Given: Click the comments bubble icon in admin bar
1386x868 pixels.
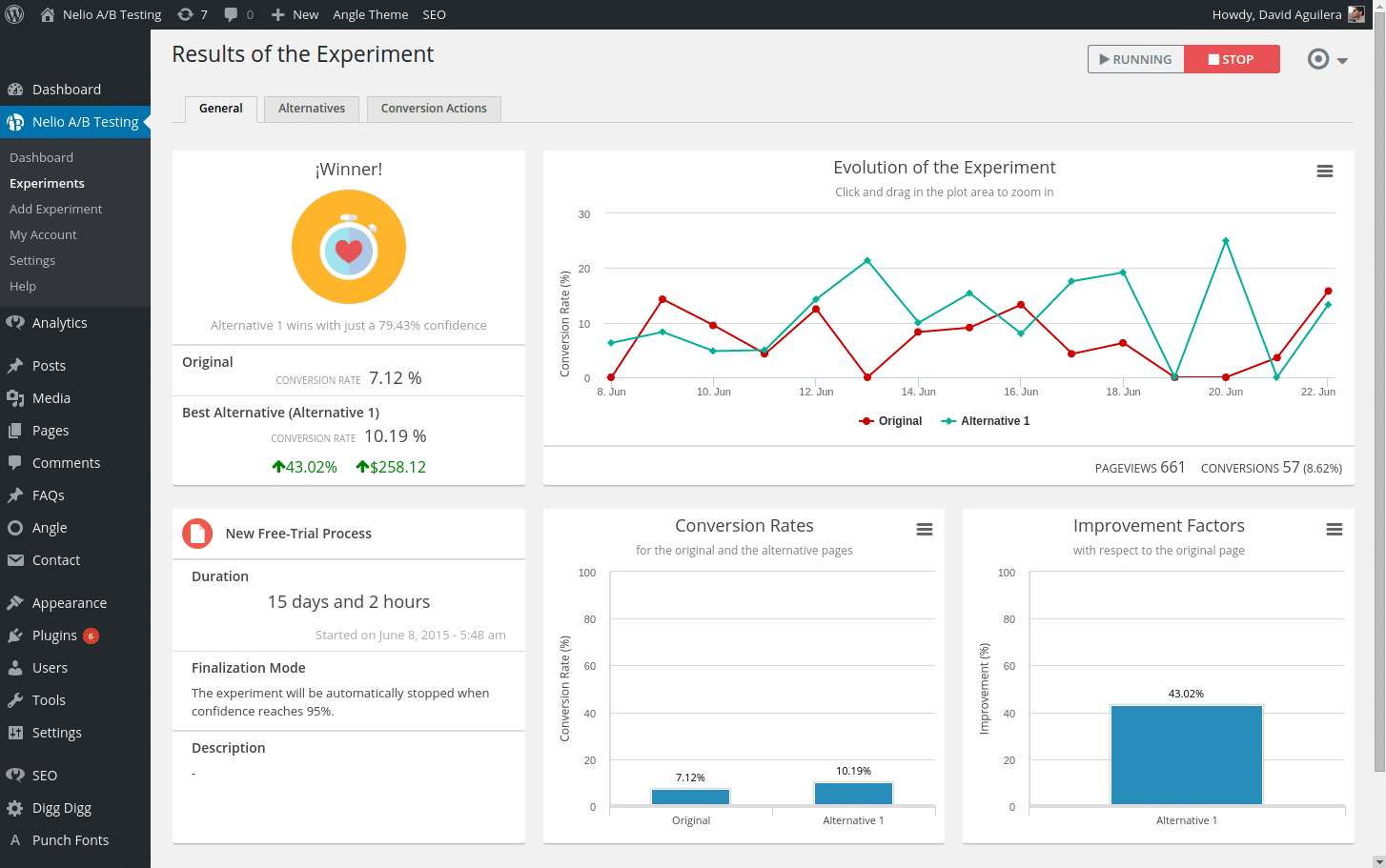Looking at the screenshot, I should point(231,14).
